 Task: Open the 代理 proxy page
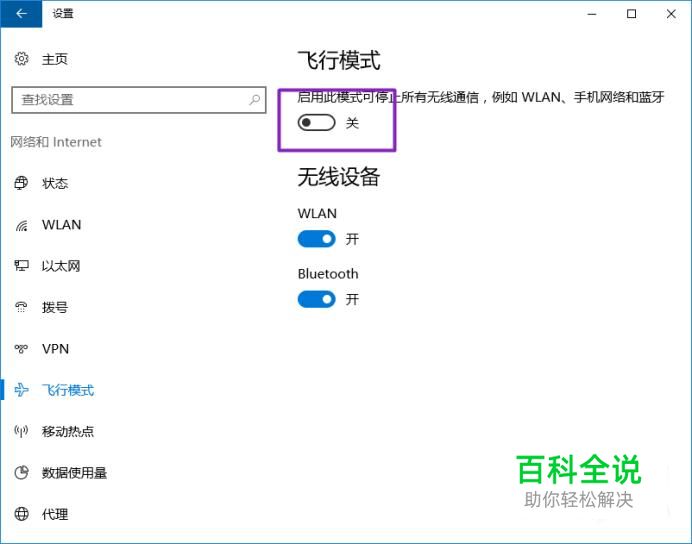(55, 514)
